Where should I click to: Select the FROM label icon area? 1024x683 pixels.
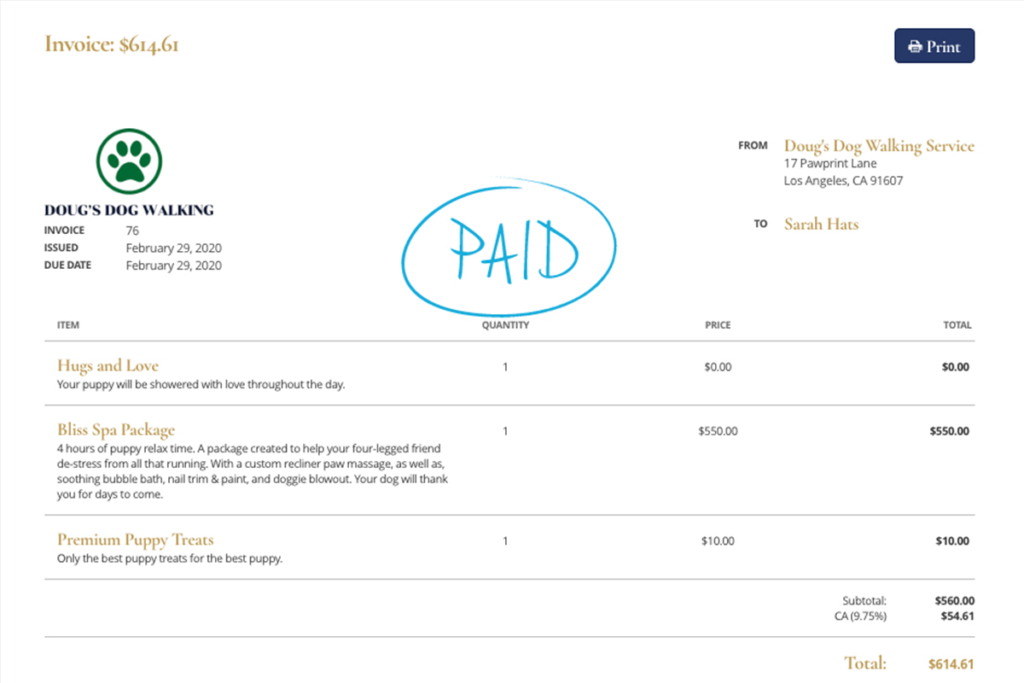[x=753, y=145]
